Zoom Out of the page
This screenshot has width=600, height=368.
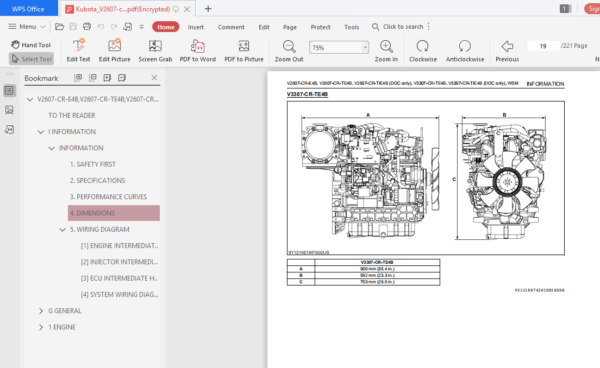pyautogui.click(x=289, y=50)
